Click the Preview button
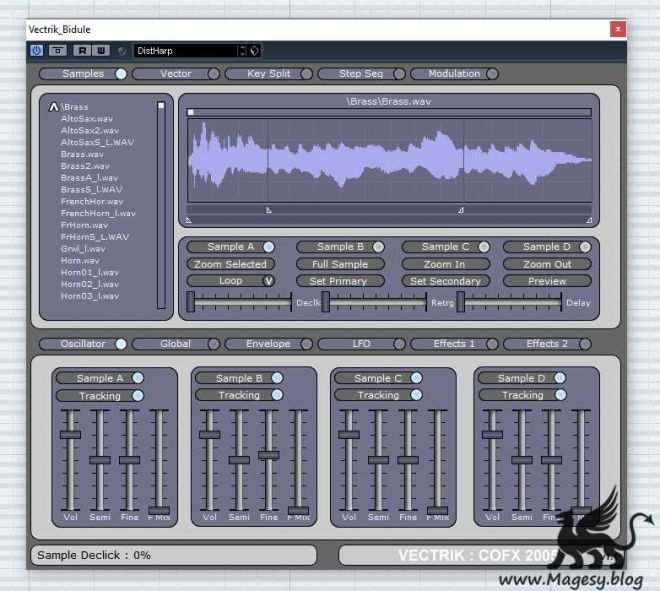The height and width of the screenshot is (591, 660). pyautogui.click(x=547, y=281)
